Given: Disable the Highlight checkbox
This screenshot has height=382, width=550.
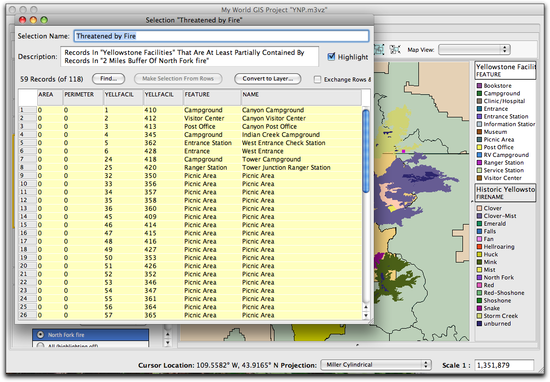Looking at the screenshot, I should (331, 56).
